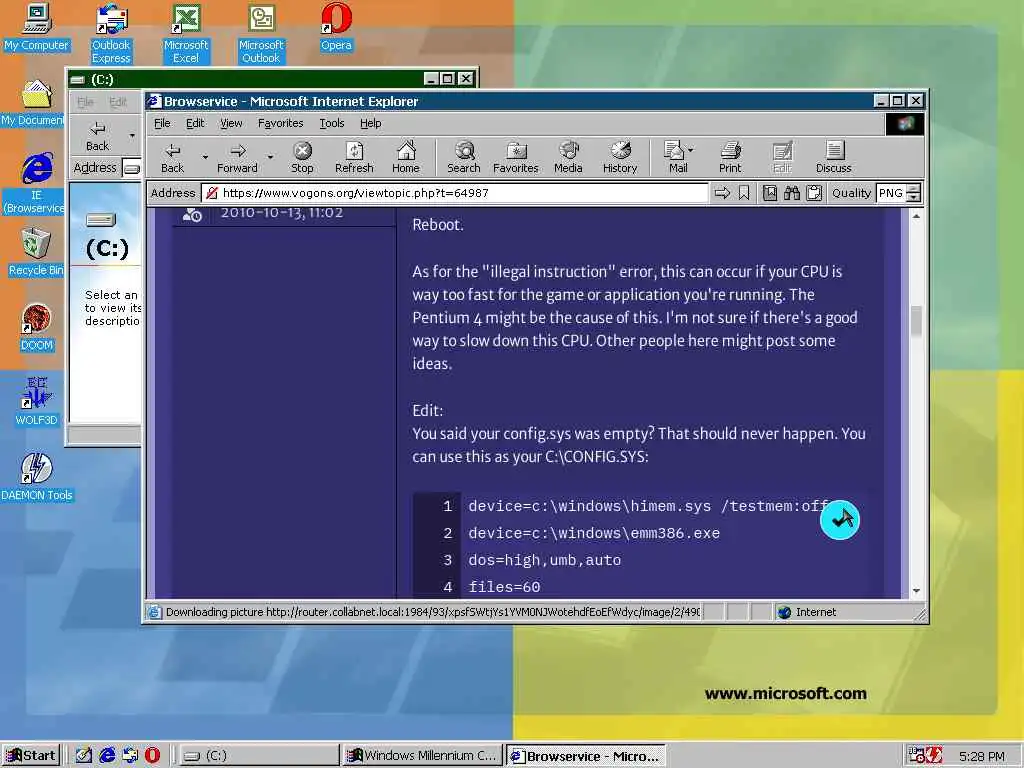This screenshot has height=768, width=1024.
Task: Open the My Documents desktop folder
Action: (x=33, y=103)
